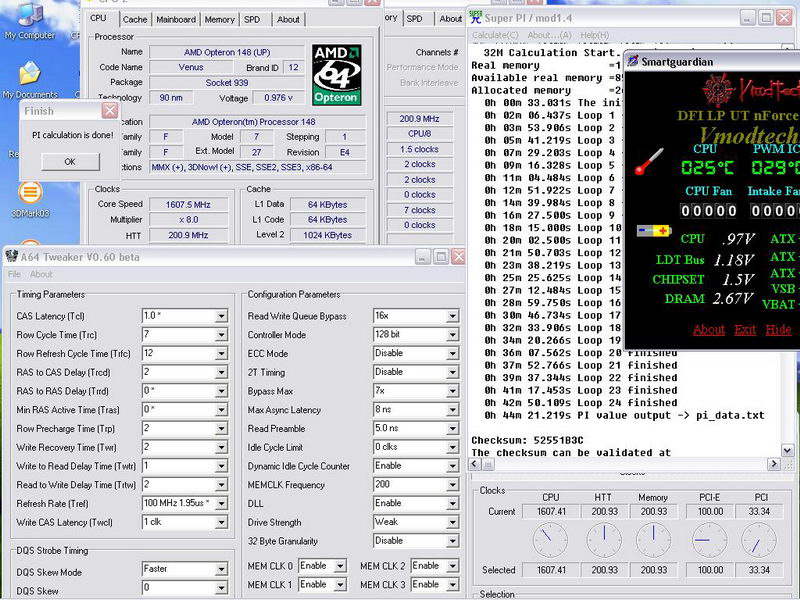Click the HTT clock gauge dial

[604, 540]
